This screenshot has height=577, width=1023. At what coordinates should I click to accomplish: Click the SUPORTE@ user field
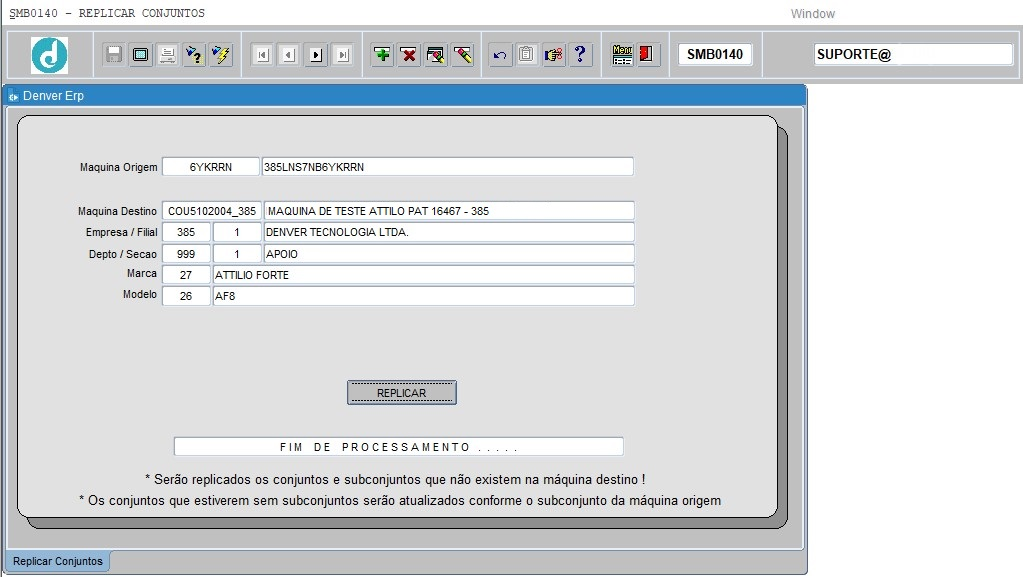[913, 54]
